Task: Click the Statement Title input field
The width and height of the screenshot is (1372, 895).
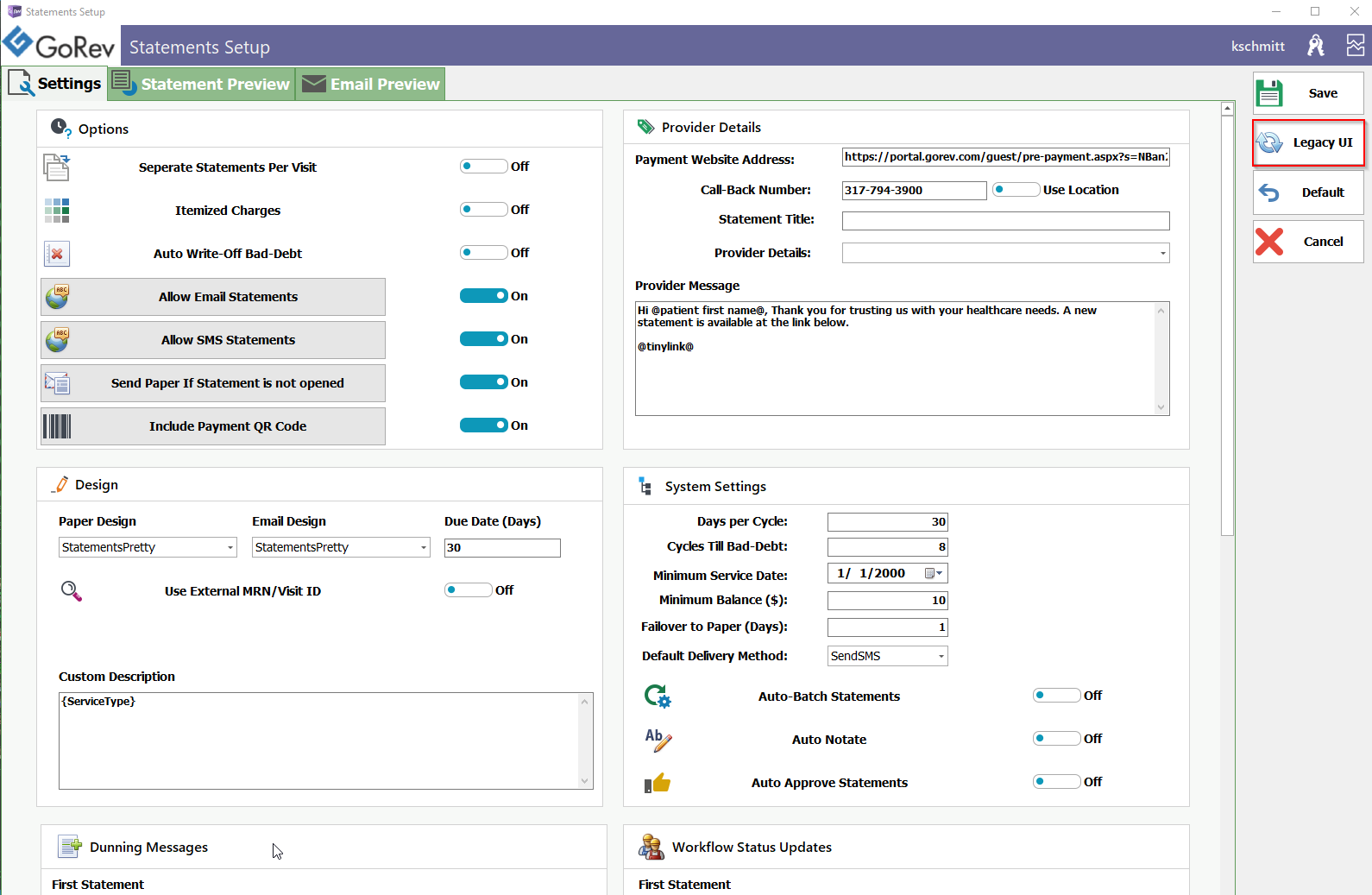Action: tap(1006, 221)
